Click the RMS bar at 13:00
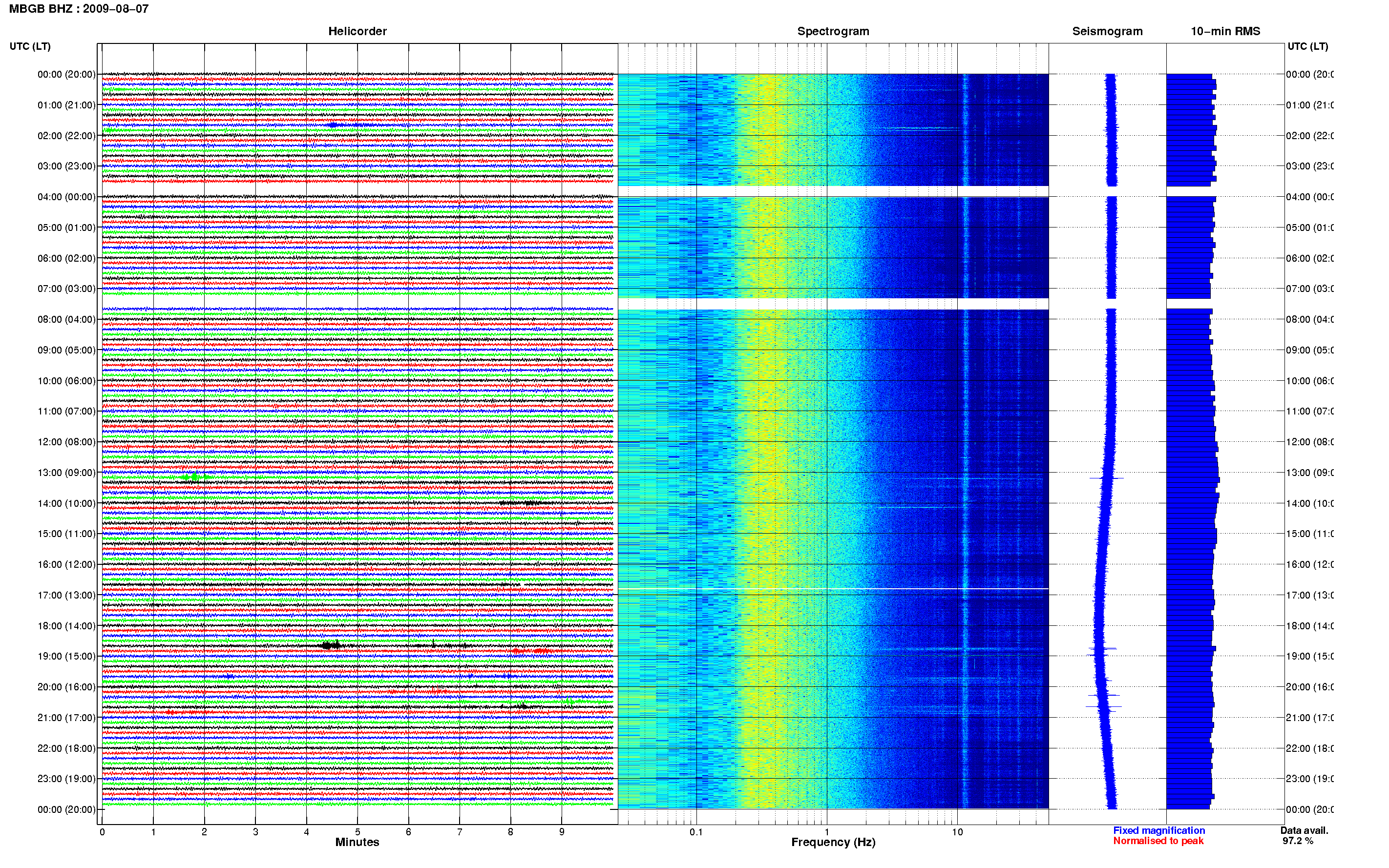 pos(1193,475)
